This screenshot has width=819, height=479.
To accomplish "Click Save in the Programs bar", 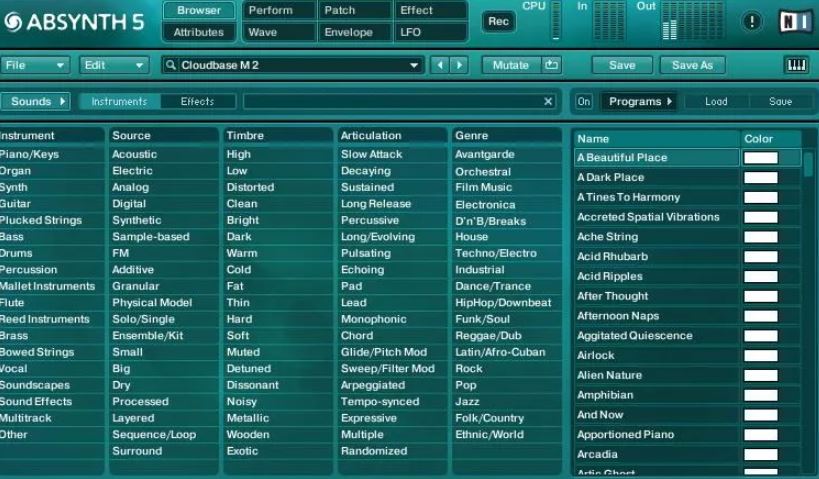I will [780, 101].
